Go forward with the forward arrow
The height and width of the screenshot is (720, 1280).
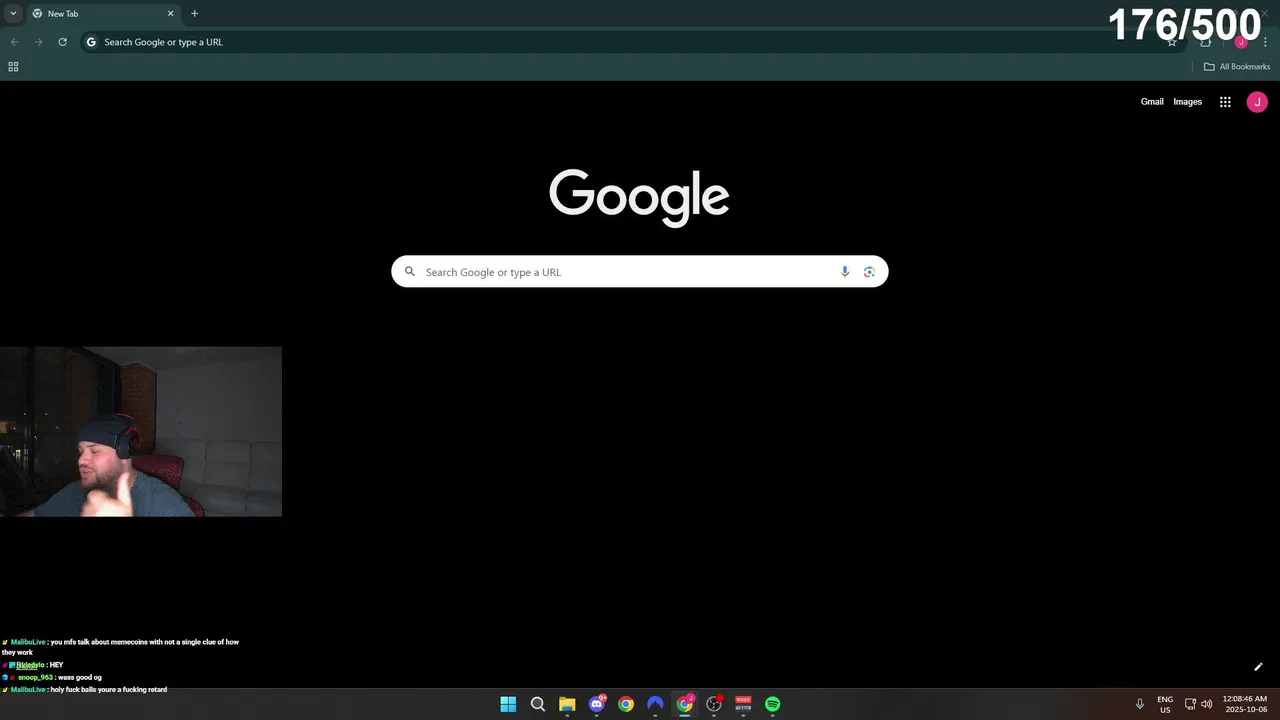(38, 42)
